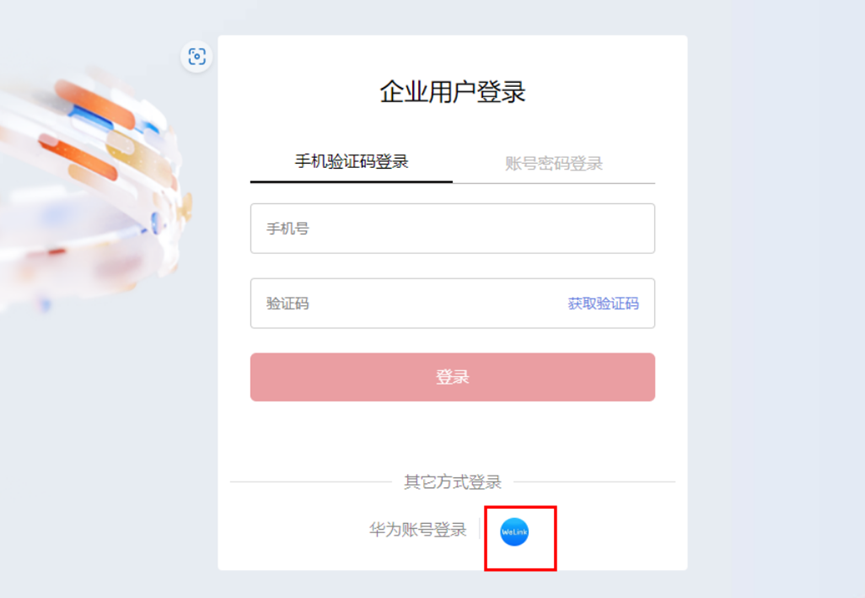Click the 其它方式登录 divider label

pyautogui.click(x=452, y=482)
